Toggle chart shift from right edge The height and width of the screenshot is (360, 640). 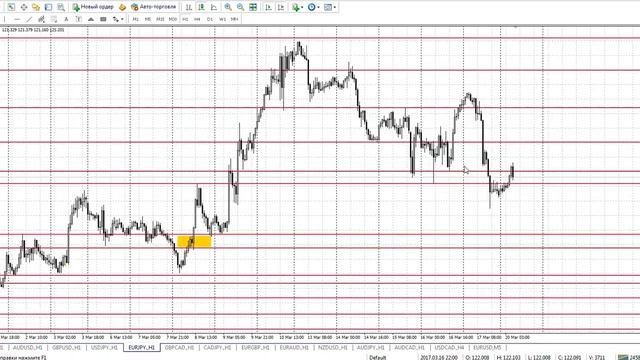[x=281, y=7]
